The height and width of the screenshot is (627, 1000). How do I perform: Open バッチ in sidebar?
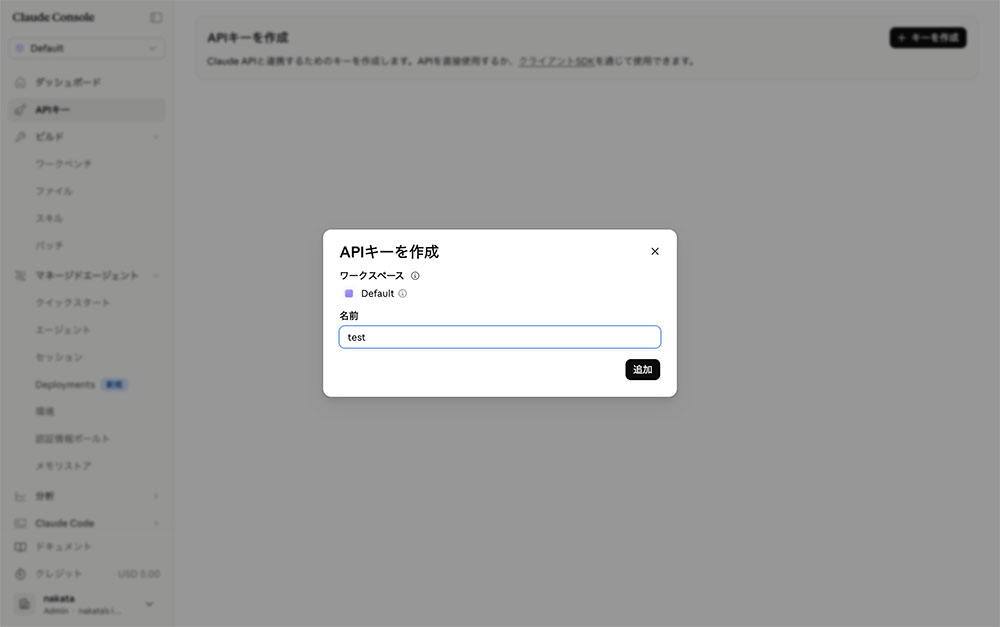click(49, 246)
